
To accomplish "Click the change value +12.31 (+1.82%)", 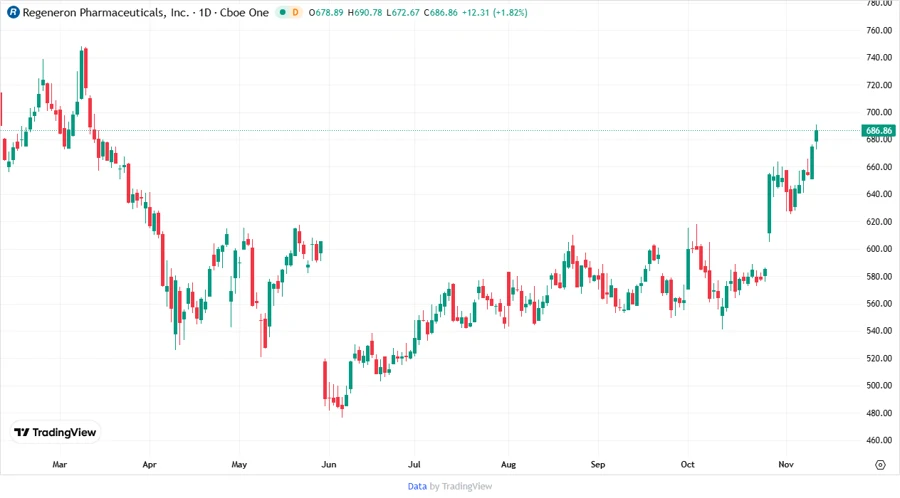I will point(494,12).
